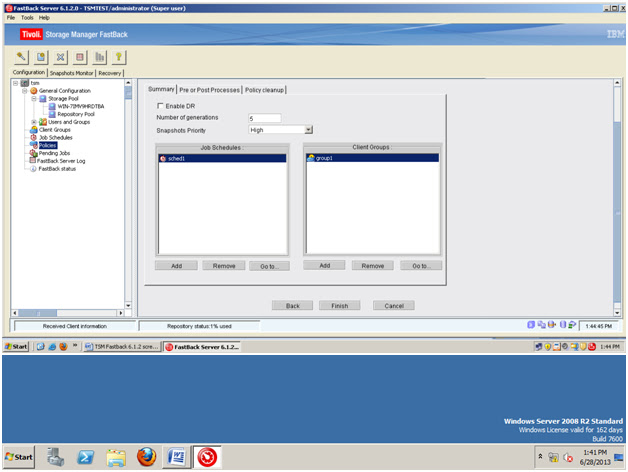
Task: Click the blue cylinder status bar icon
Action: [562, 325]
